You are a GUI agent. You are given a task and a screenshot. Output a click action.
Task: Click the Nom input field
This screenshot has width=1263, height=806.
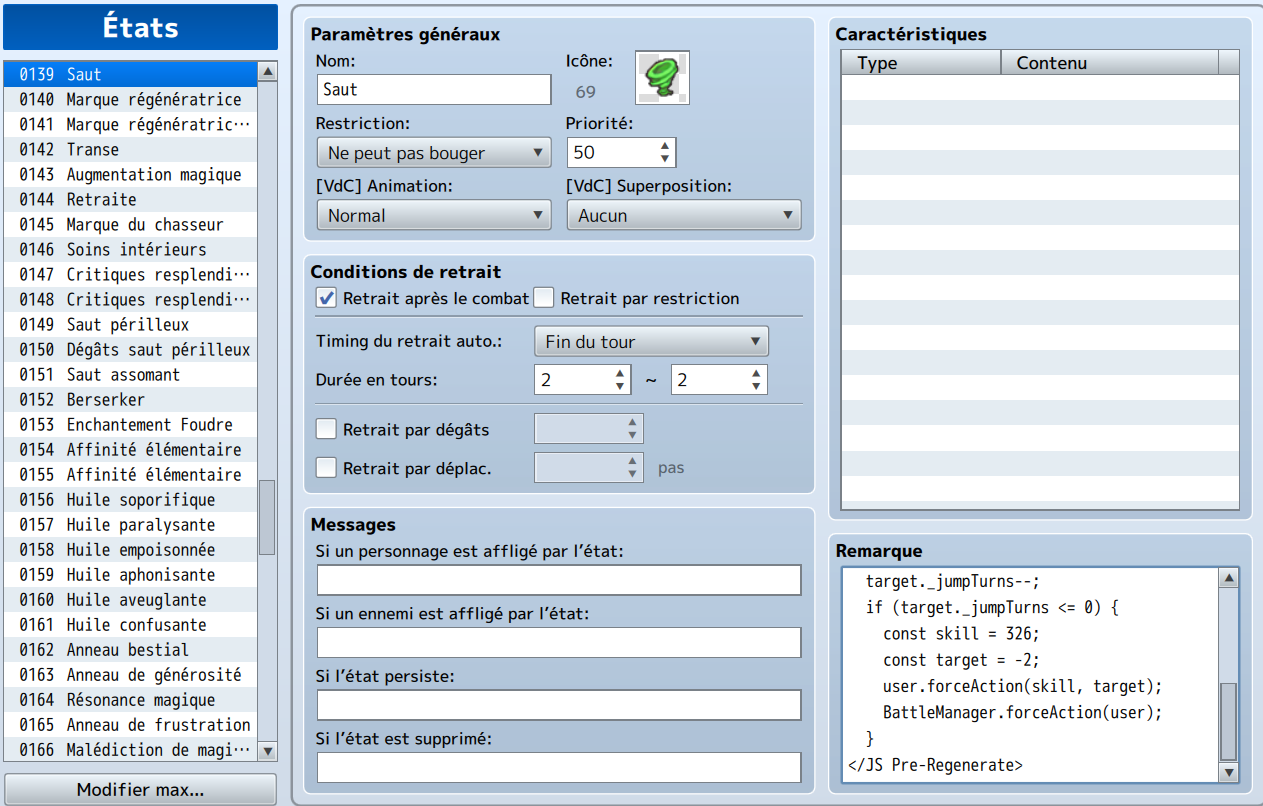tap(433, 89)
